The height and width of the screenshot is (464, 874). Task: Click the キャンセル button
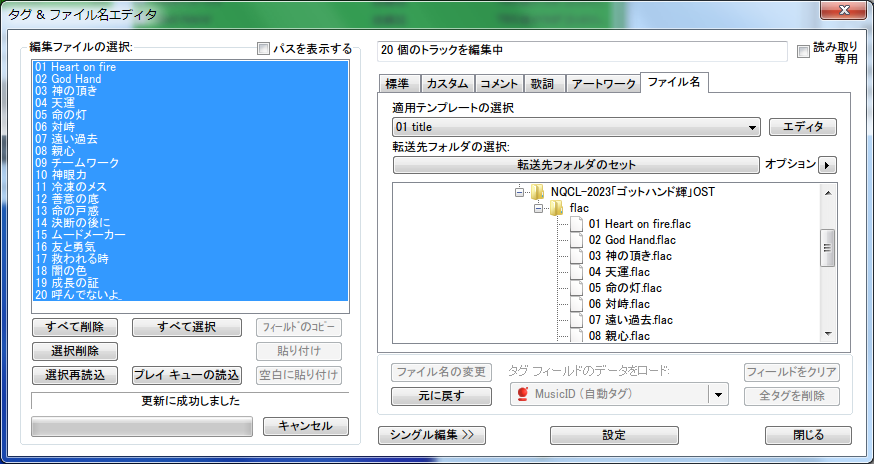click(305, 426)
